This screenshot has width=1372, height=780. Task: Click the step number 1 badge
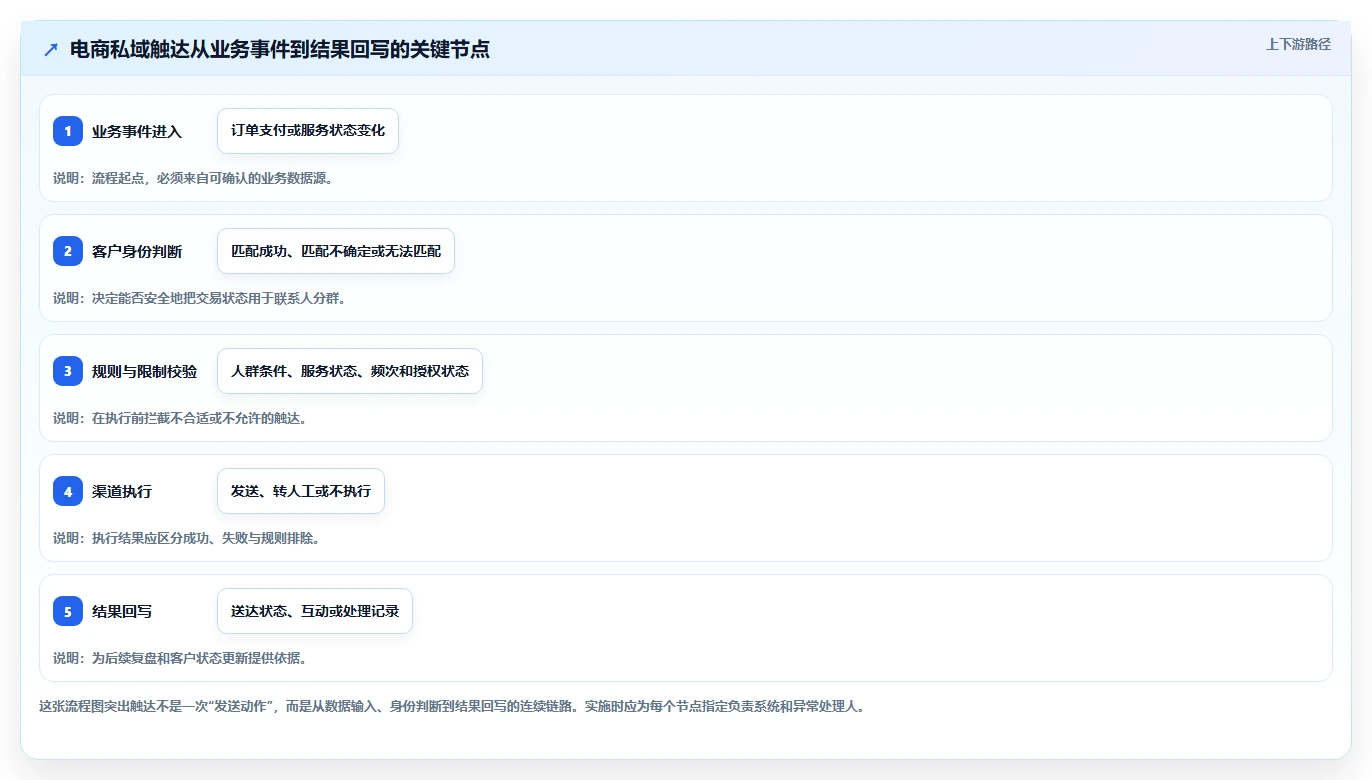[x=68, y=131]
